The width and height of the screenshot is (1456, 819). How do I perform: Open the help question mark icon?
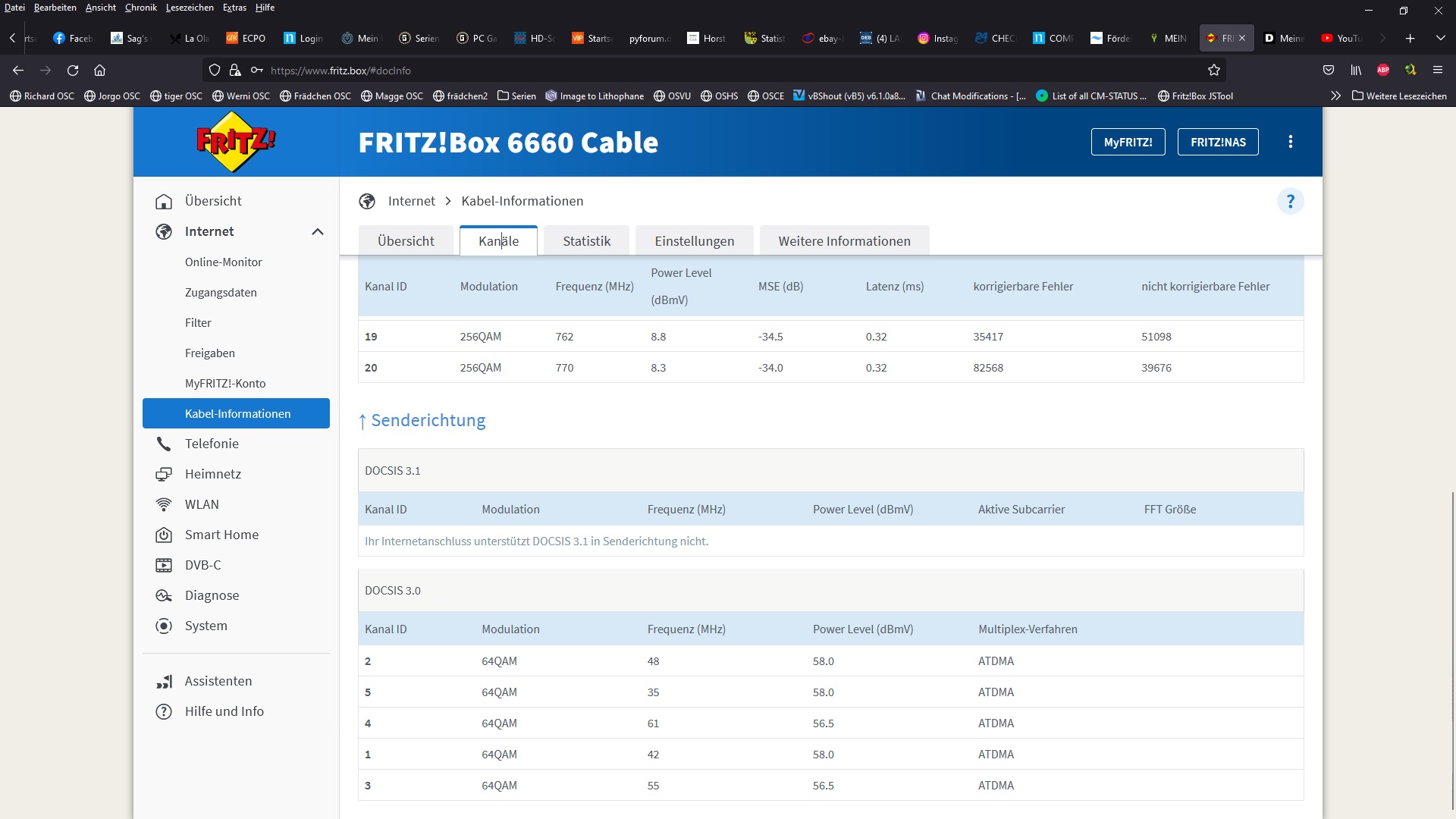click(x=1290, y=201)
